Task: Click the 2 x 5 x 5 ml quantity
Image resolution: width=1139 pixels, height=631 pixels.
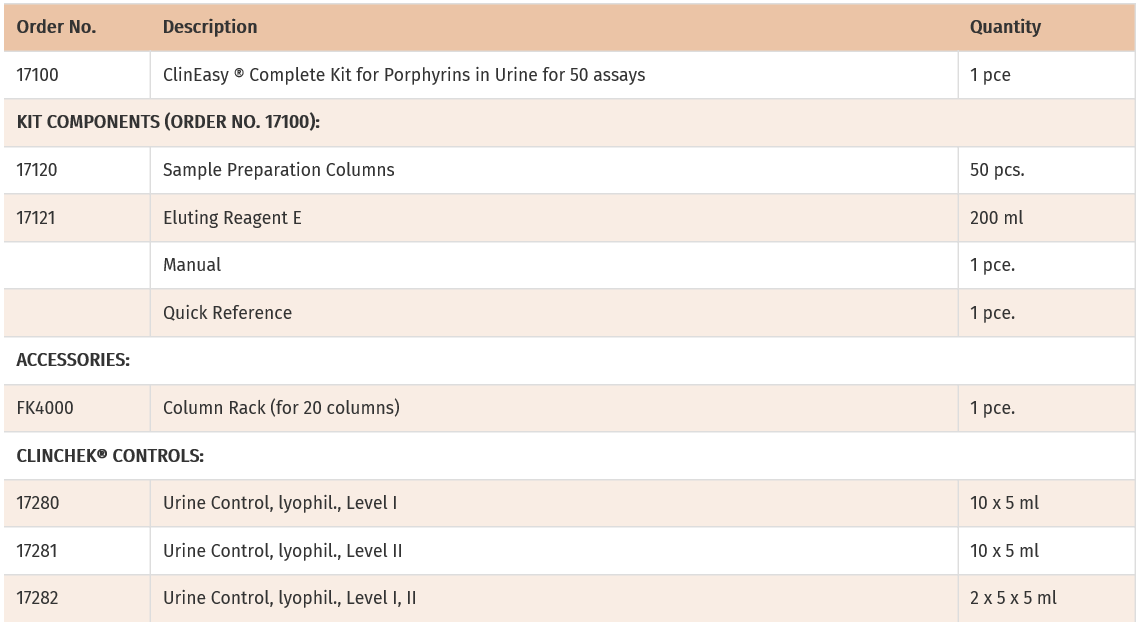Action: [x=1013, y=598]
